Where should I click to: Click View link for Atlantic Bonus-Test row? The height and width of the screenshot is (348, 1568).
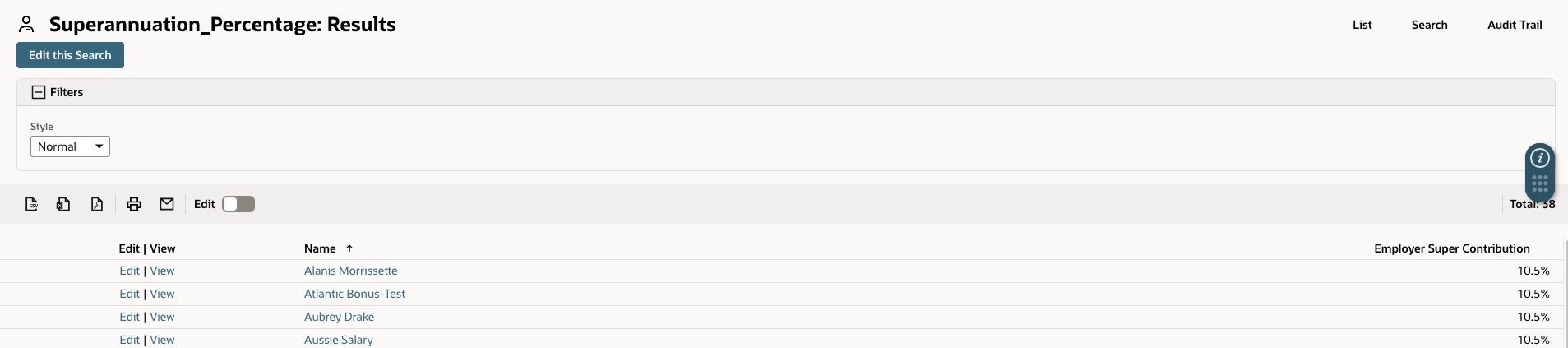[162, 294]
